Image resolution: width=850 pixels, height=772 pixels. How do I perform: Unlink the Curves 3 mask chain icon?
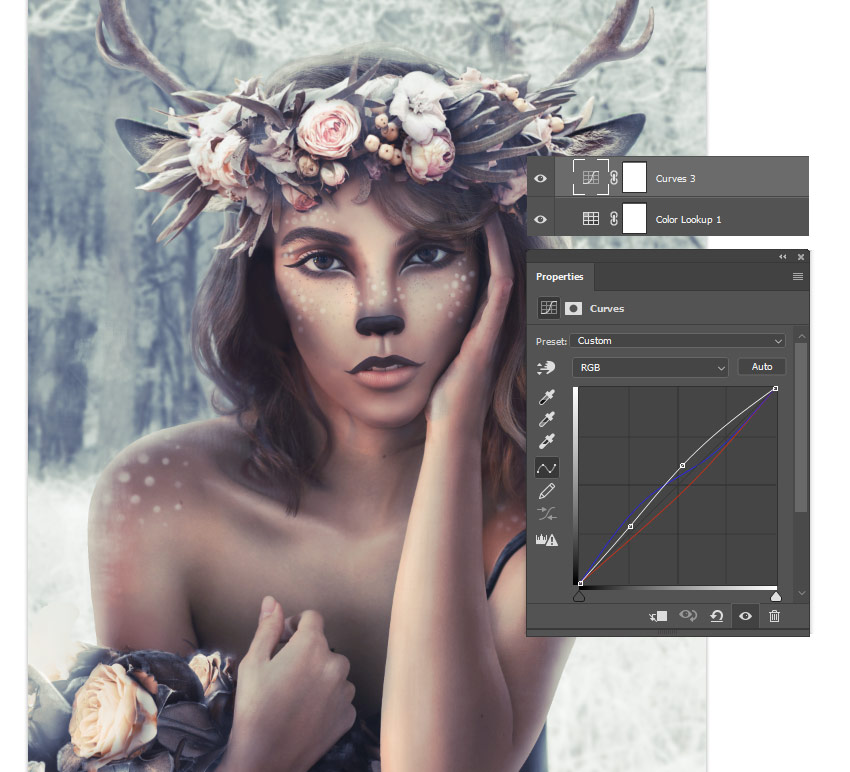614,177
